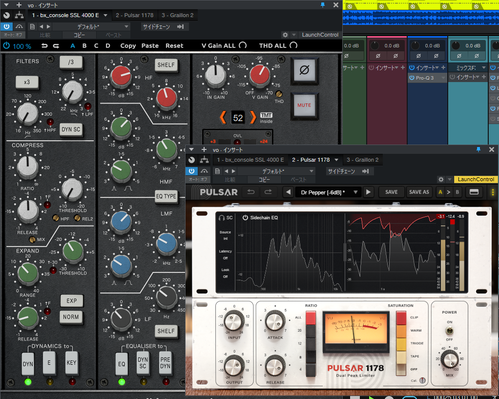
Task: Click the Pulsar INPUT knob
Action: click(x=234, y=321)
